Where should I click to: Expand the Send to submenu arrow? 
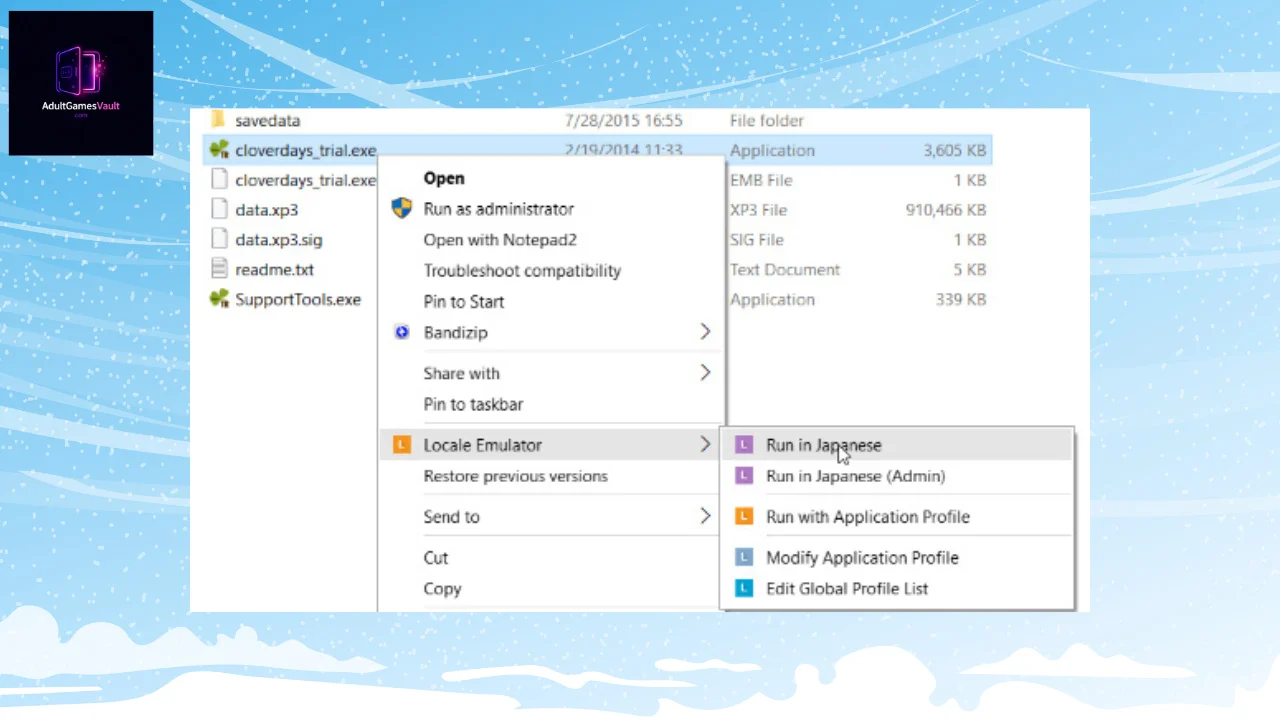coord(705,517)
